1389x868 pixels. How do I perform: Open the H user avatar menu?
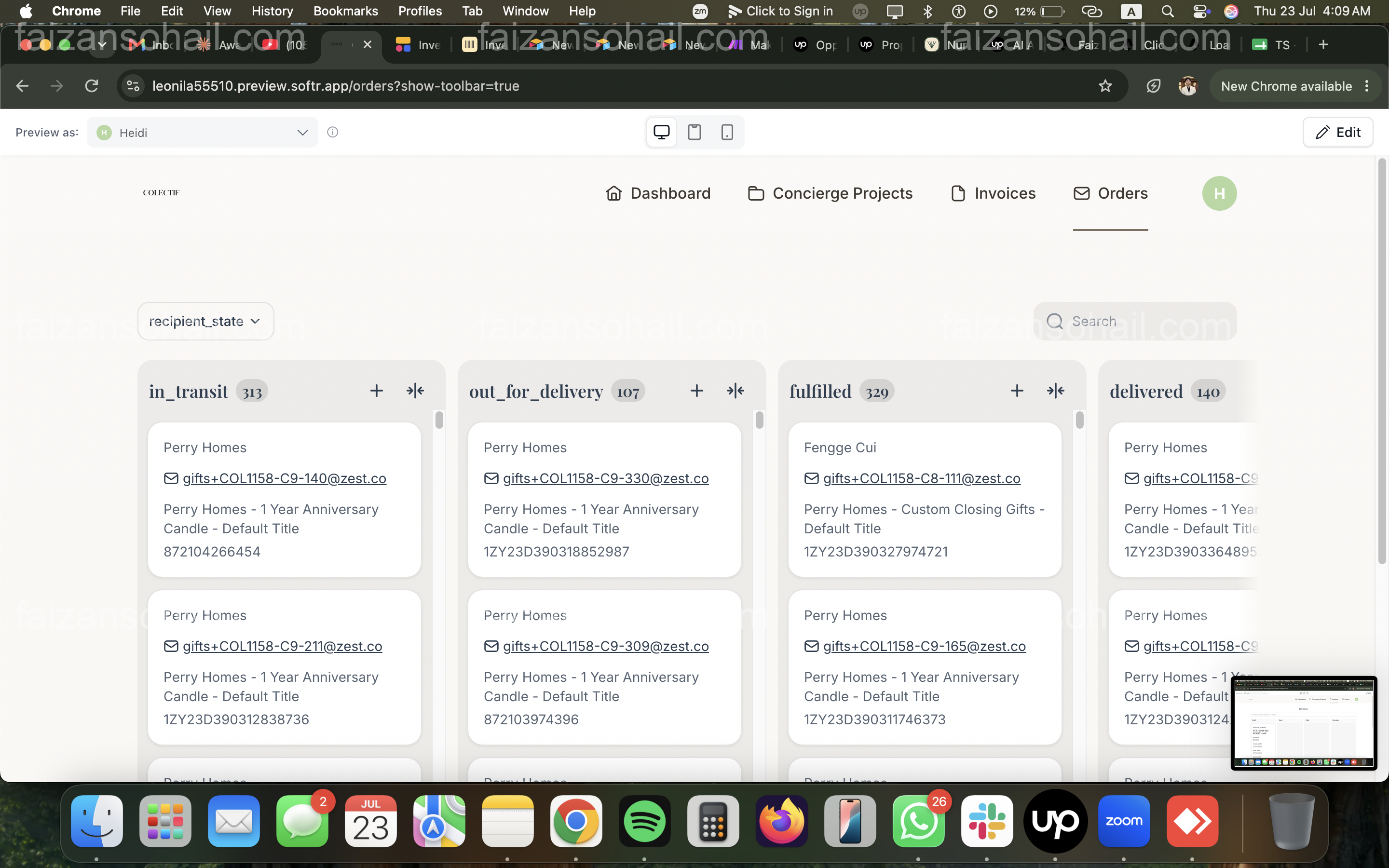(1219, 193)
